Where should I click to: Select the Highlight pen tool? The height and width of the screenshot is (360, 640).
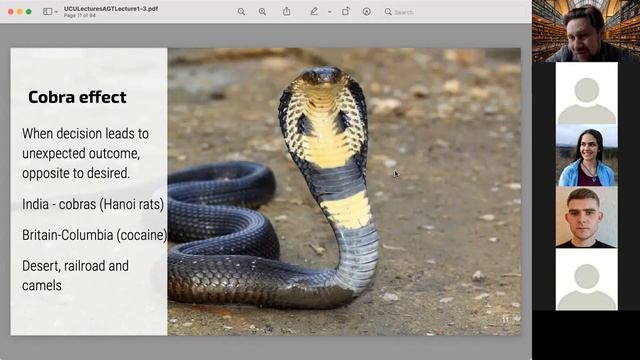pos(313,11)
